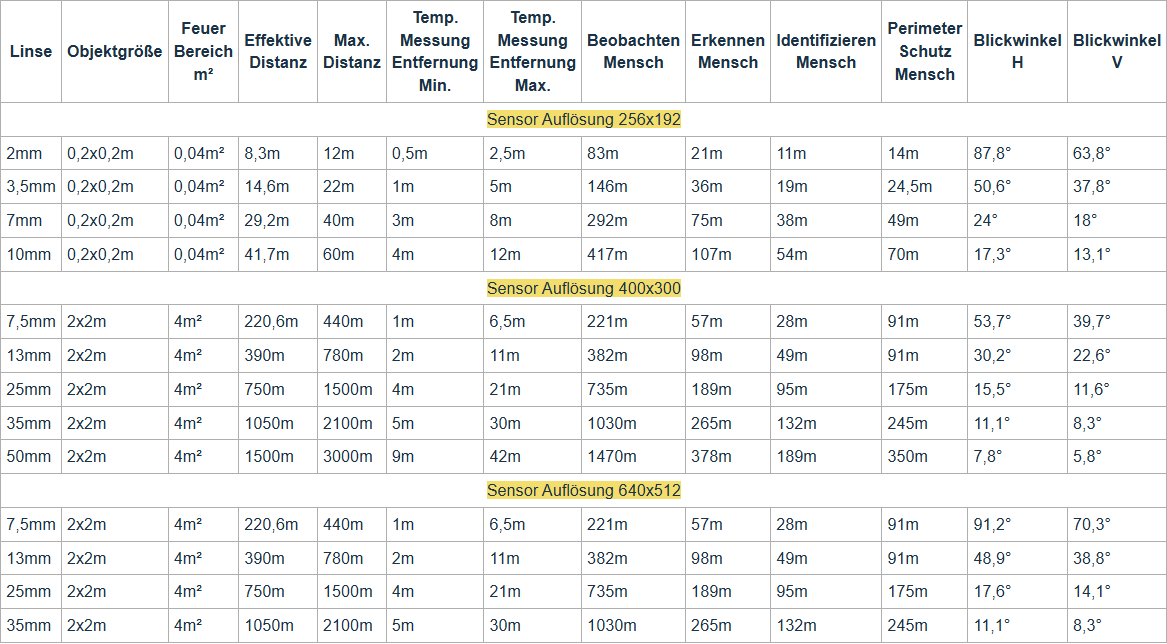Select the Sensor Auflösung 256x192 heading
1167x644 pixels.
(x=584, y=119)
